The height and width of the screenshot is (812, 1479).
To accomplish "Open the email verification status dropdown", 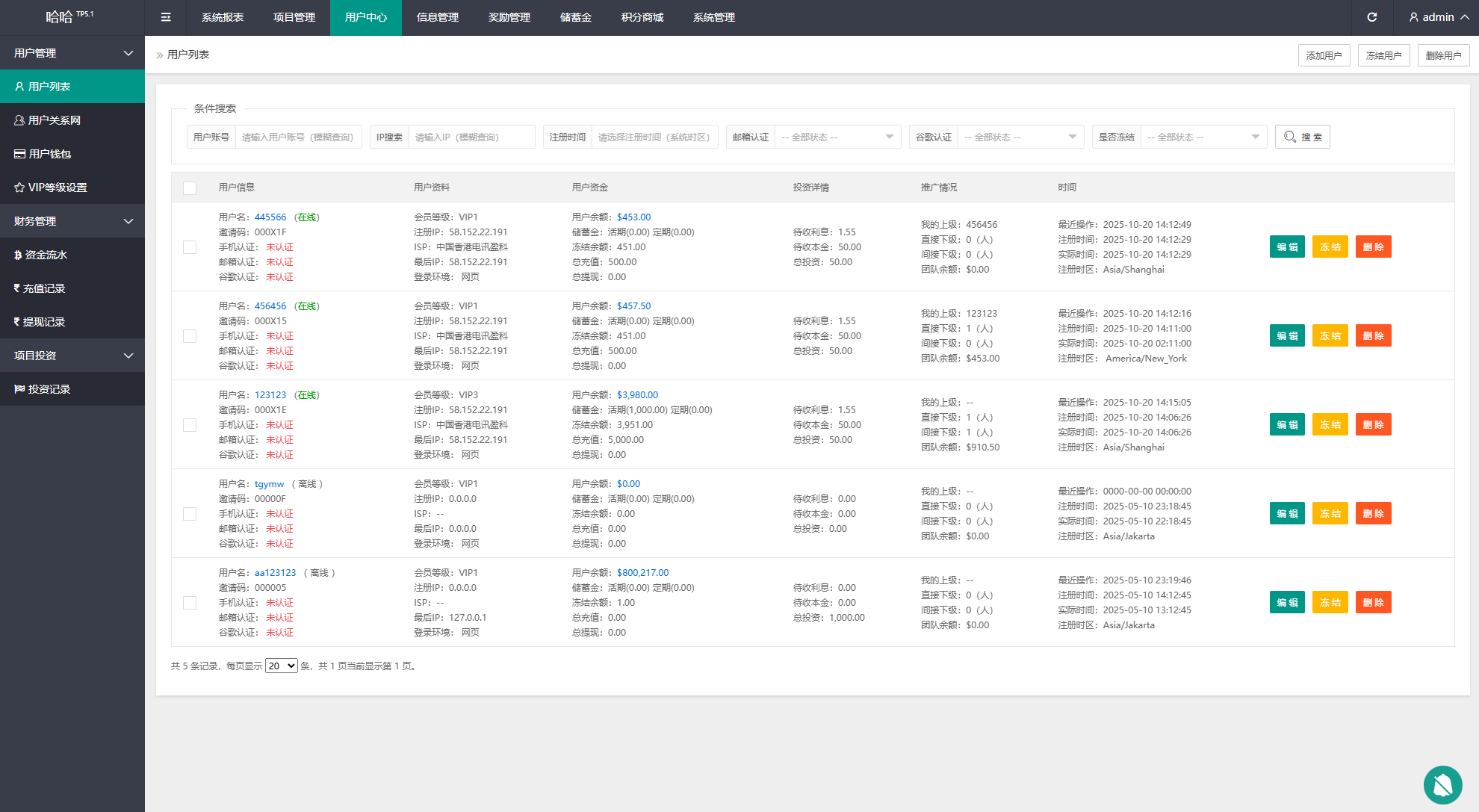I will (x=837, y=137).
